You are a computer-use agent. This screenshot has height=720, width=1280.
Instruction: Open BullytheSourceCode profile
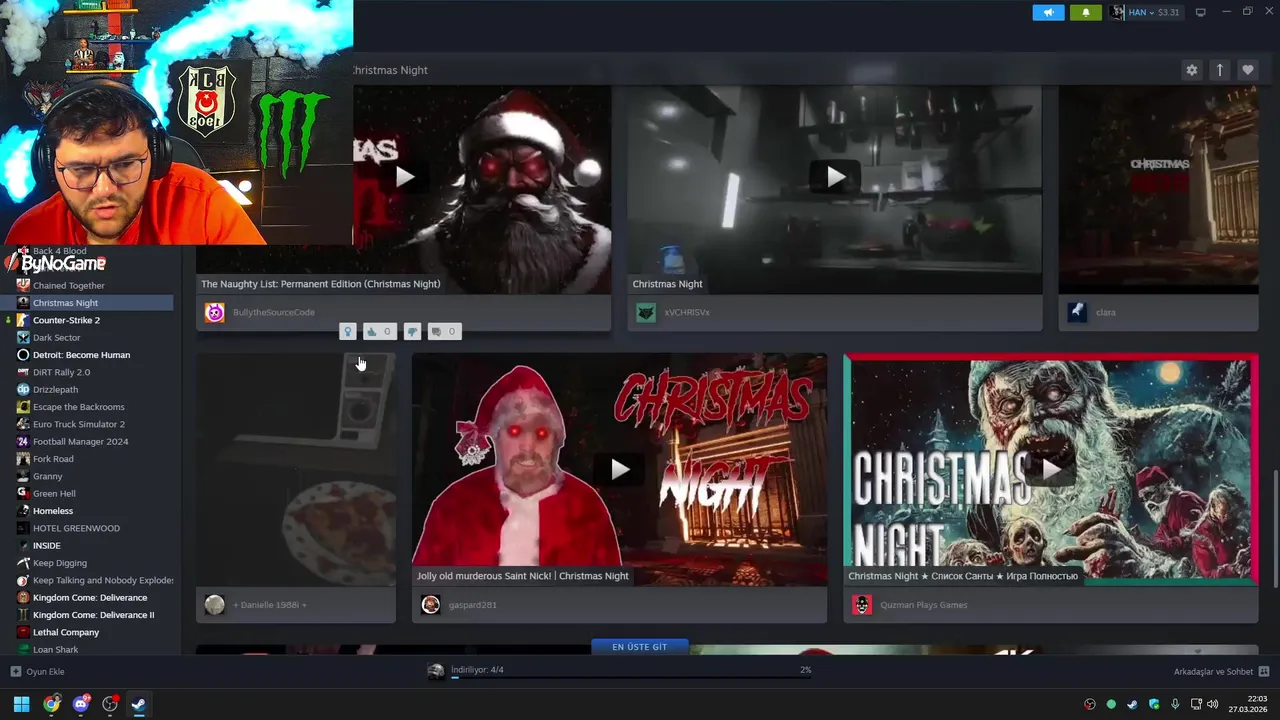273,313
